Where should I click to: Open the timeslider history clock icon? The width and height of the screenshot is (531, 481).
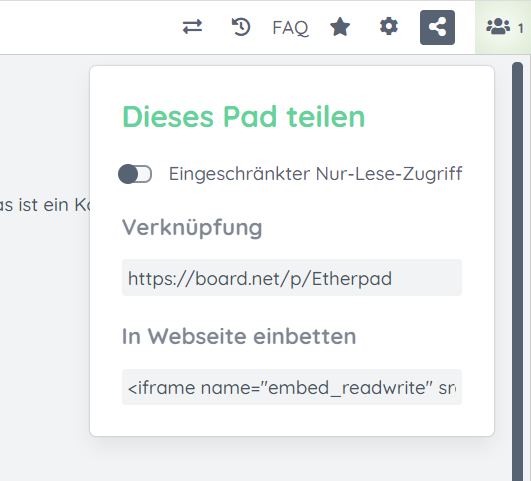pos(241,27)
